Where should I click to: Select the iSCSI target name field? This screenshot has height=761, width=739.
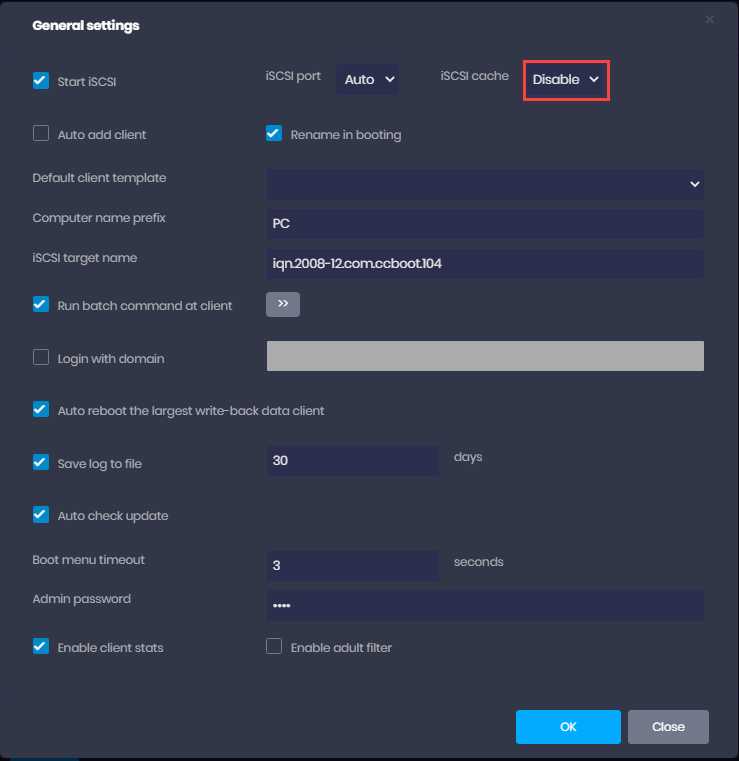point(484,264)
